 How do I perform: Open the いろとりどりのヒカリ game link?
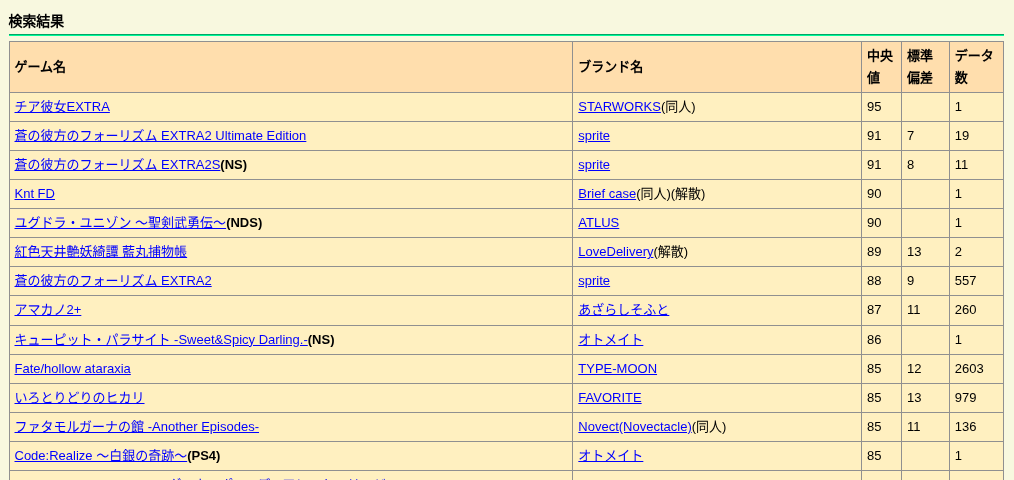(79, 398)
